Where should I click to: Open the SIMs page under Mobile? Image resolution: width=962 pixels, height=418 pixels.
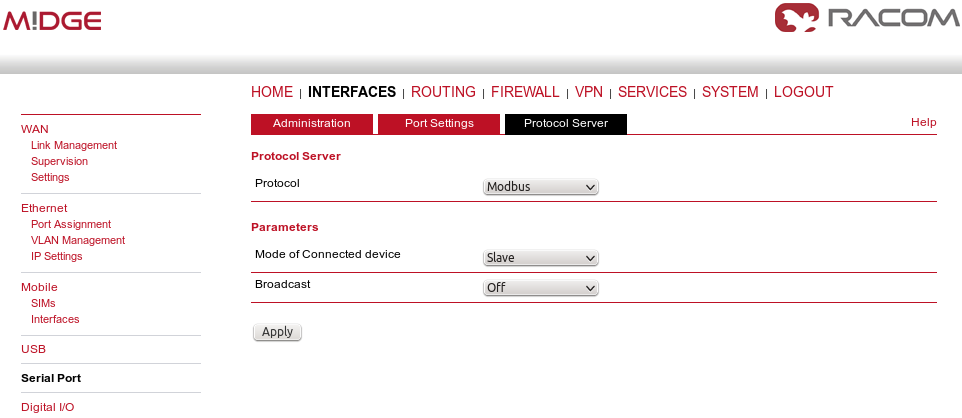coord(44,303)
